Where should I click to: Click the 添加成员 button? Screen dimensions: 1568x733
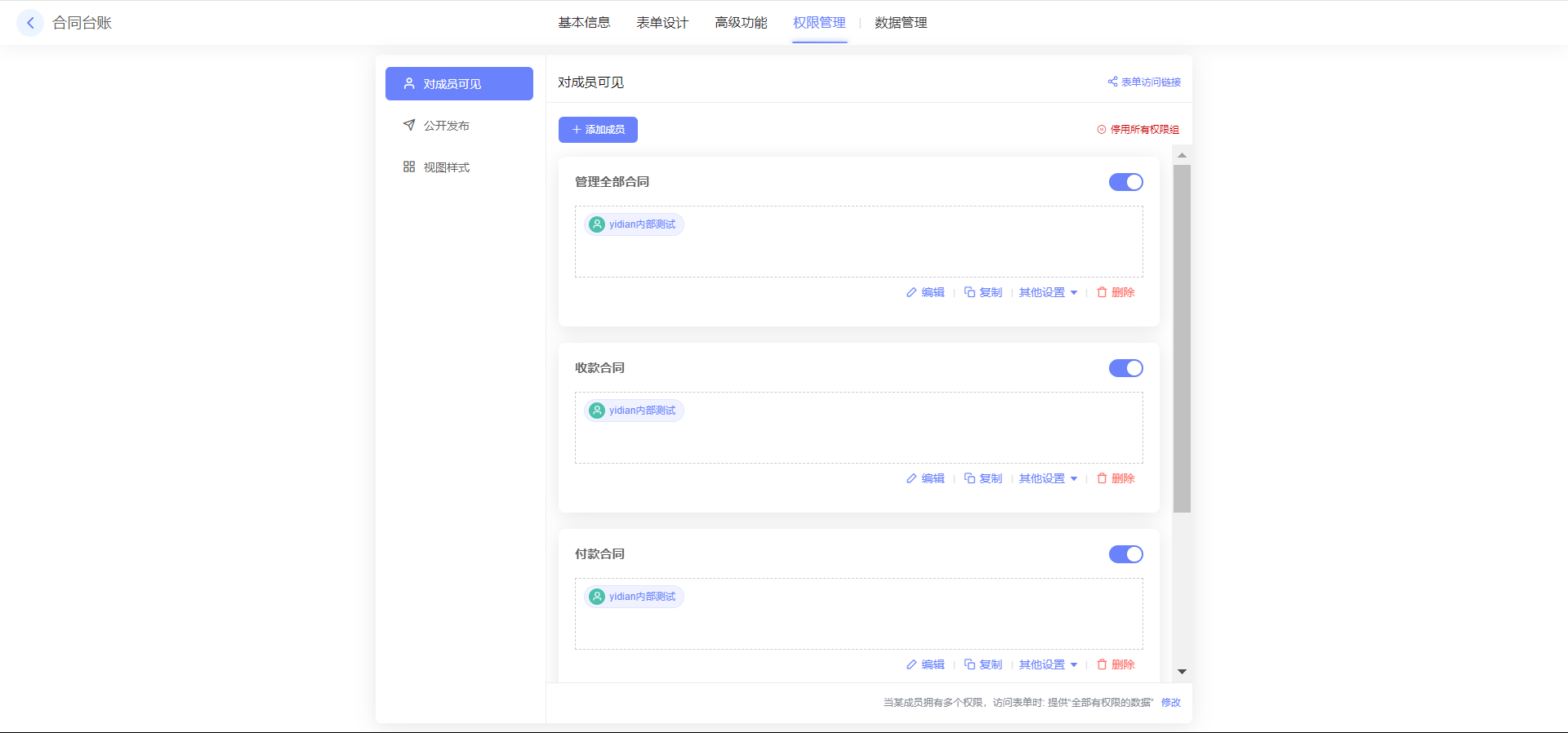(x=598, y=130)
